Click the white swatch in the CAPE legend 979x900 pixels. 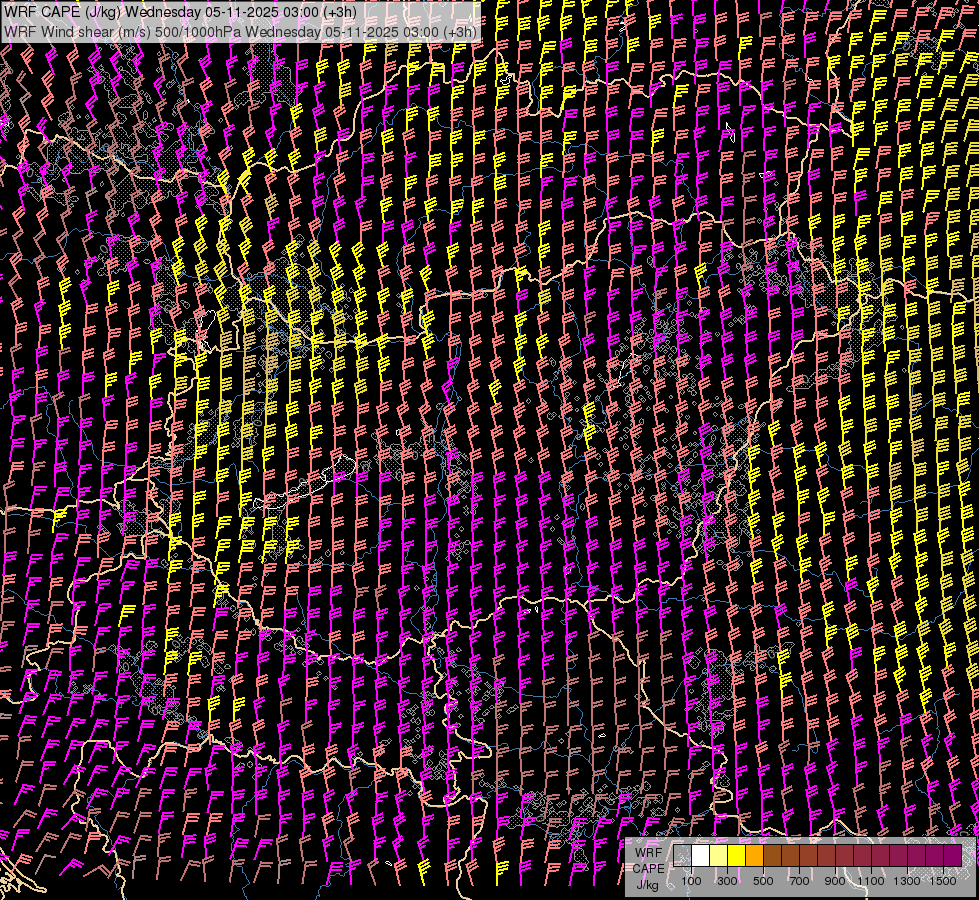click(700, 856)
